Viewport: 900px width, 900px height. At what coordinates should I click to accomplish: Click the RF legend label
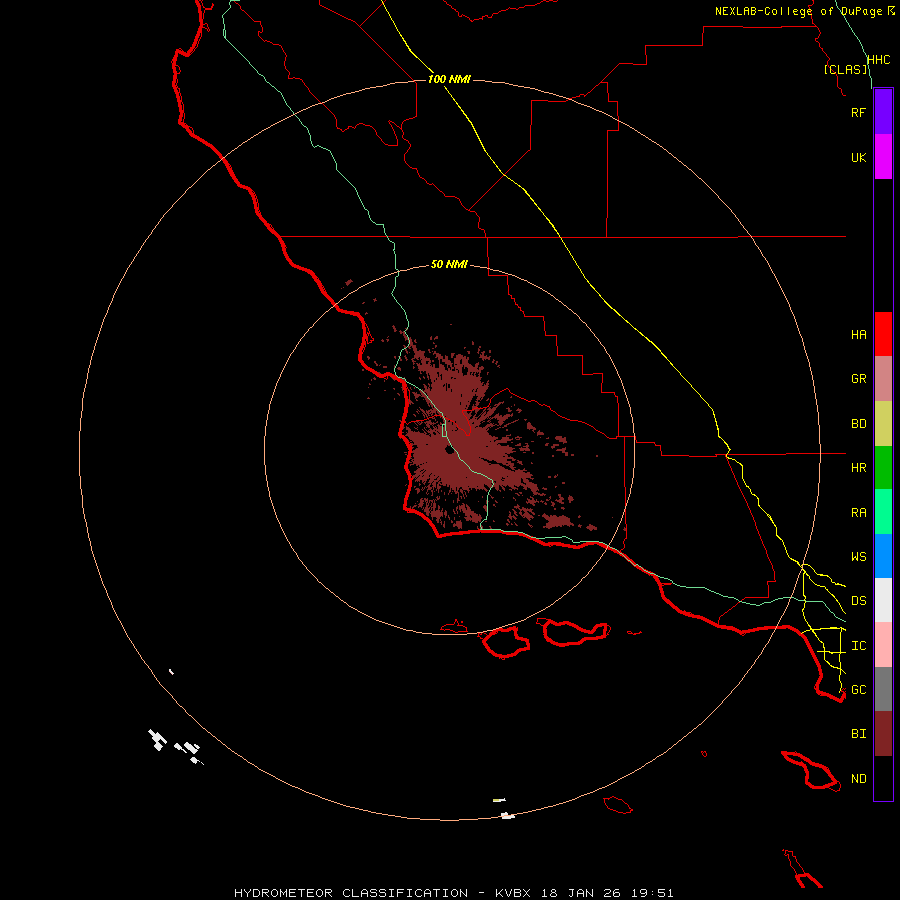[858, 112]
